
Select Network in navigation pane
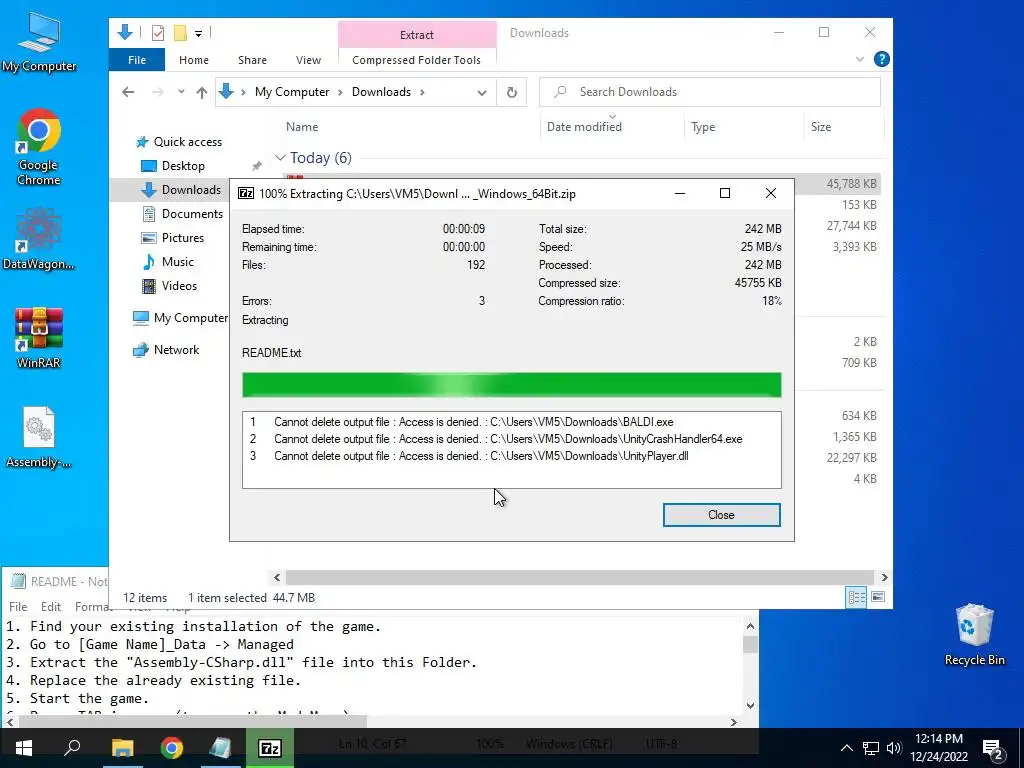166,350
